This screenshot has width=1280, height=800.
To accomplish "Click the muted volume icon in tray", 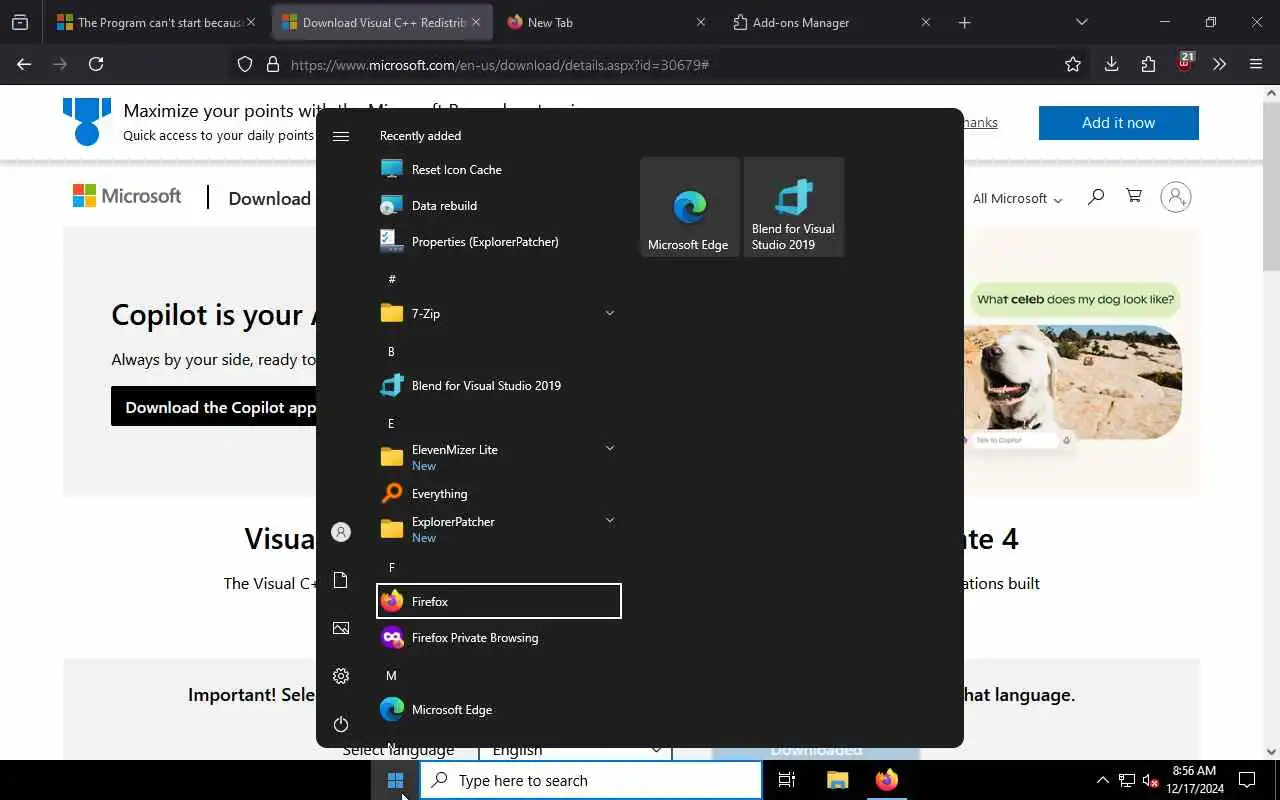I will pyautogui.click(x=1151, y=780).
